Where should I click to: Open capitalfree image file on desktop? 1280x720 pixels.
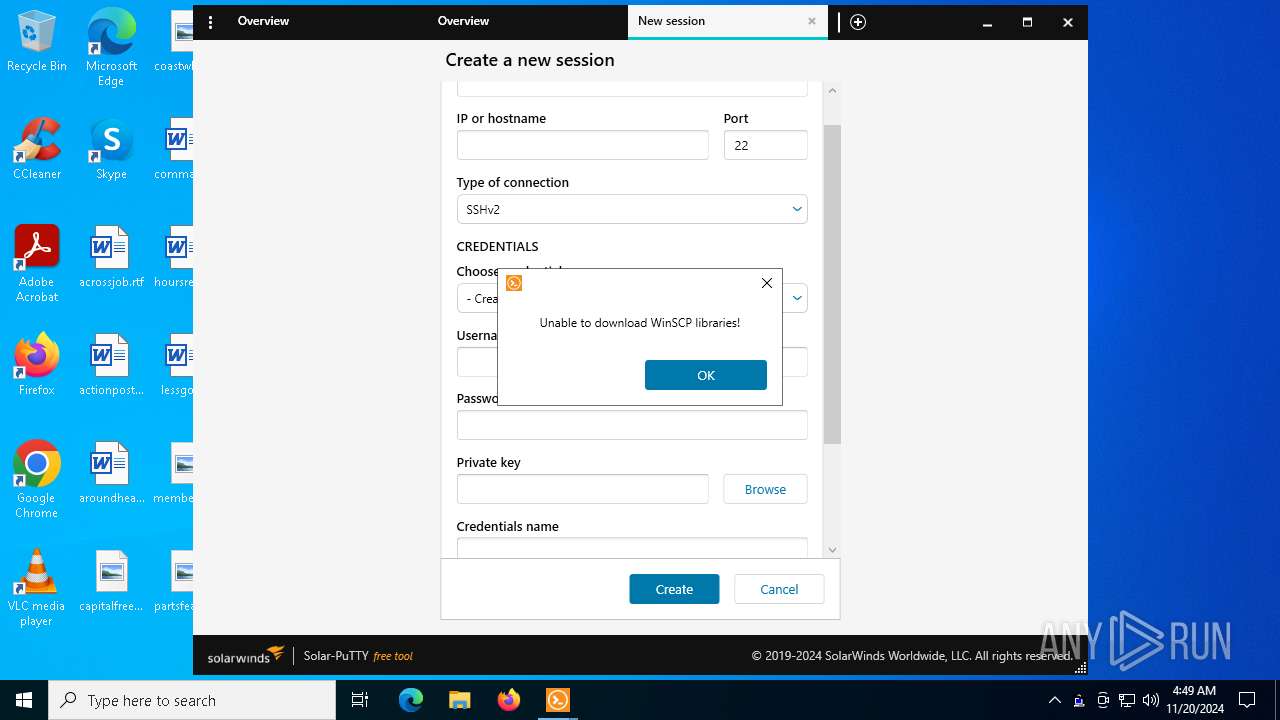click(111, 581)
